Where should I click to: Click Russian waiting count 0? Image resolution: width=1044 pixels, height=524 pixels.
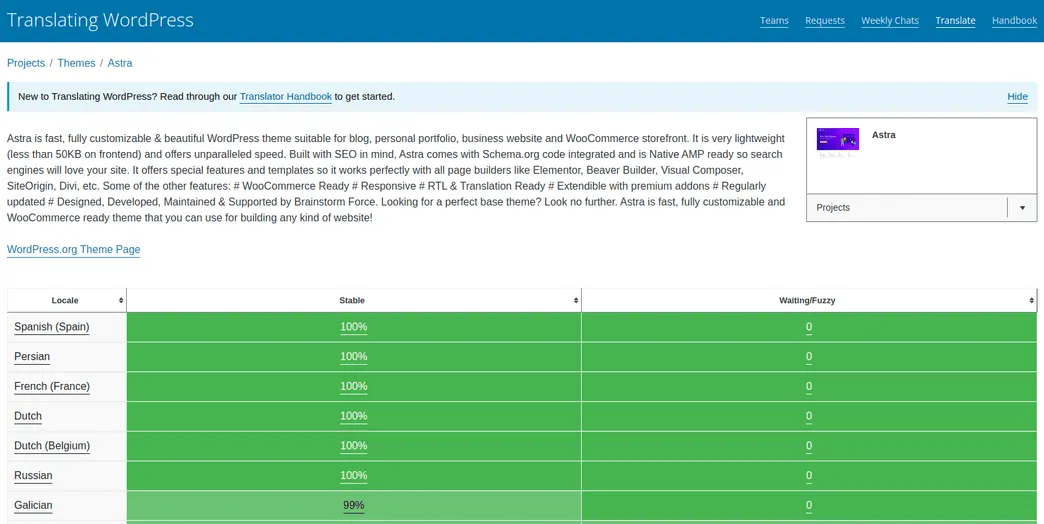point(809,475)
